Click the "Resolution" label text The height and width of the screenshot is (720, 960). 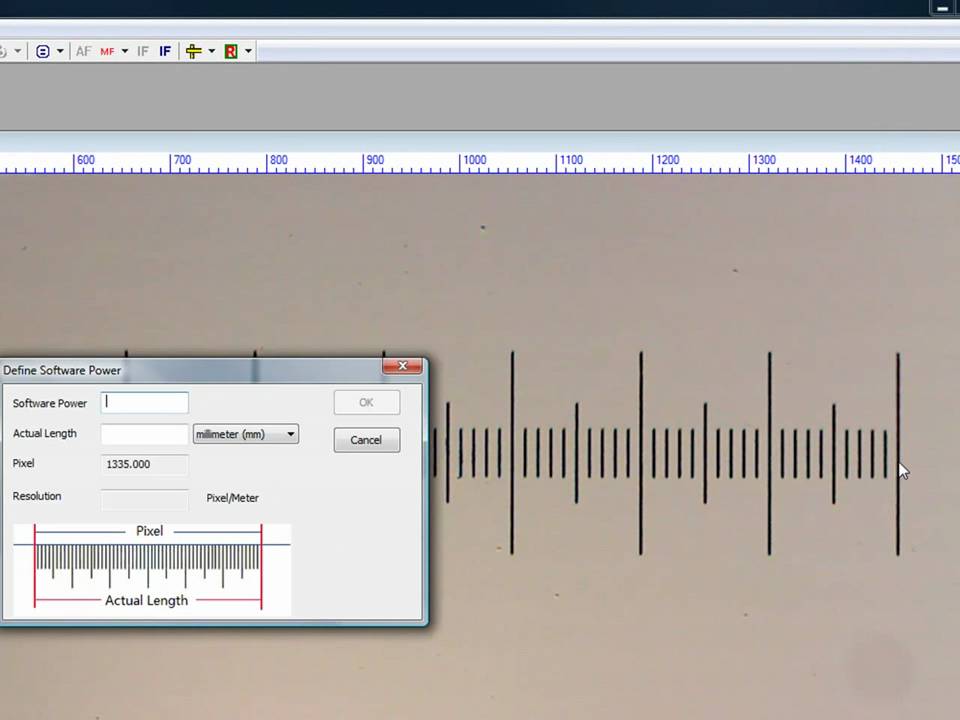37,496
